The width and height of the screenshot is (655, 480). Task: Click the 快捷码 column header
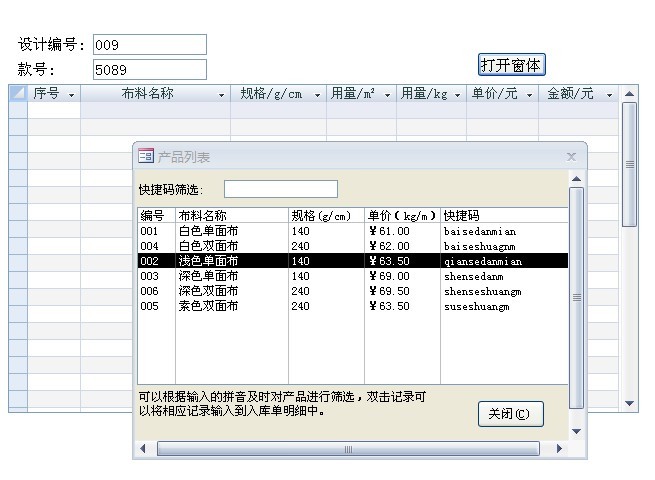pyautogui.click(x=504, y=216)
